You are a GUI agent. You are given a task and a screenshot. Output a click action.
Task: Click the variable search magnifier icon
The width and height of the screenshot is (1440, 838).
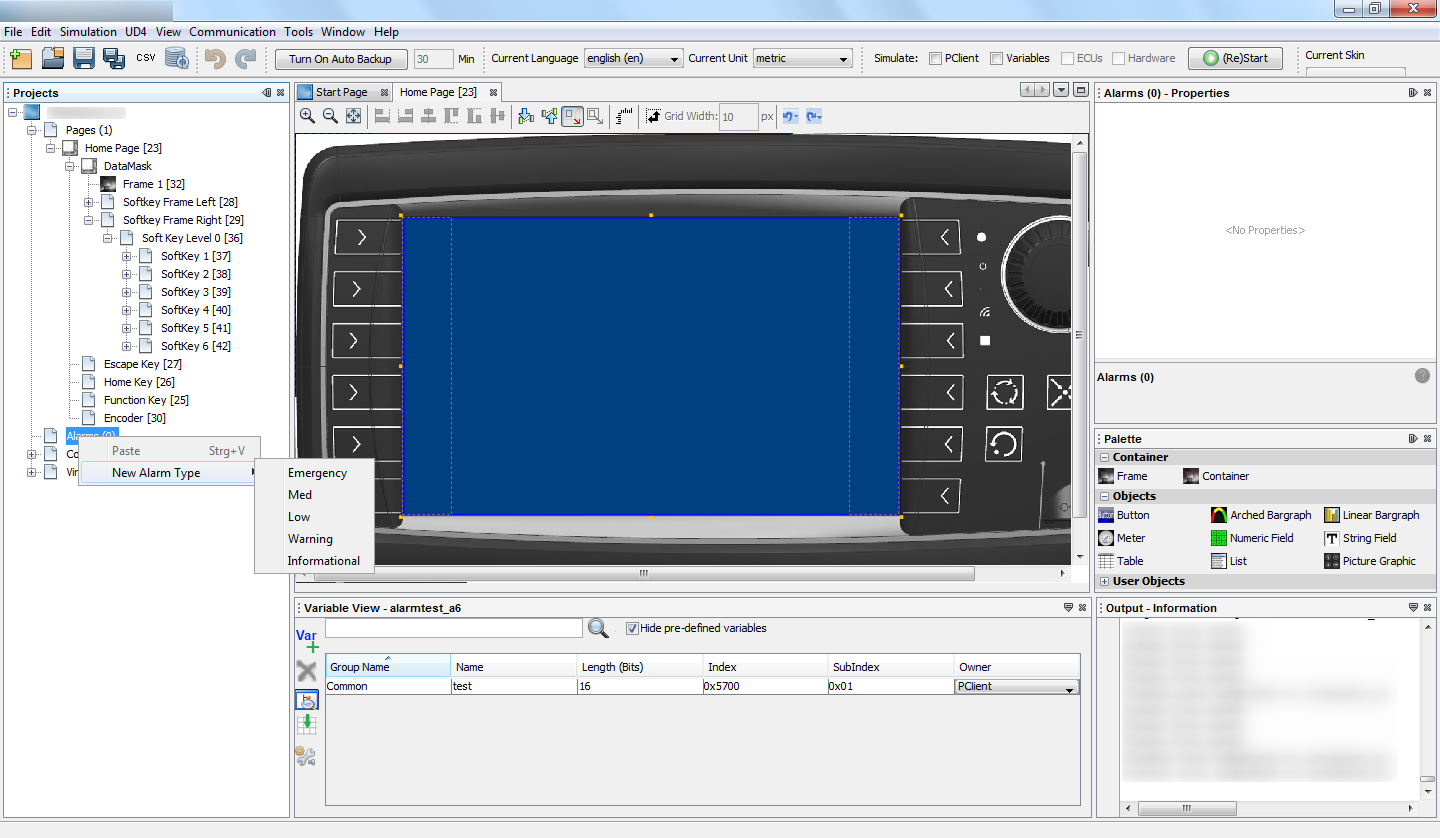(x=598, y=629)
